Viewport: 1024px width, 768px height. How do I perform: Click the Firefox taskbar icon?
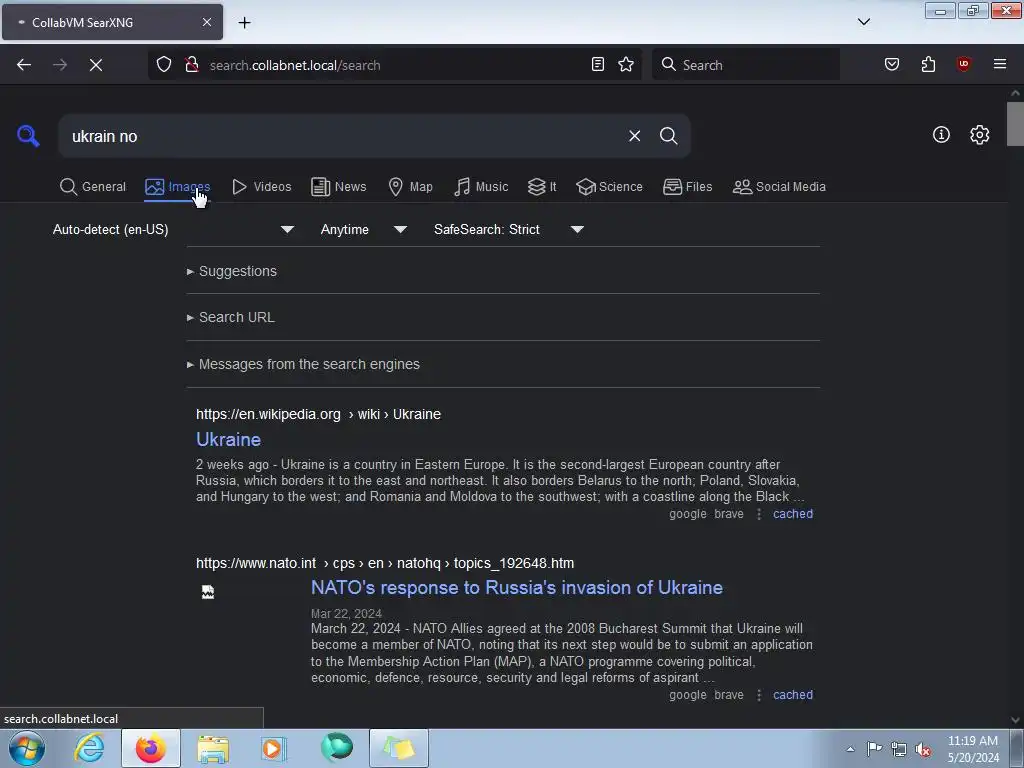[150, 748]
